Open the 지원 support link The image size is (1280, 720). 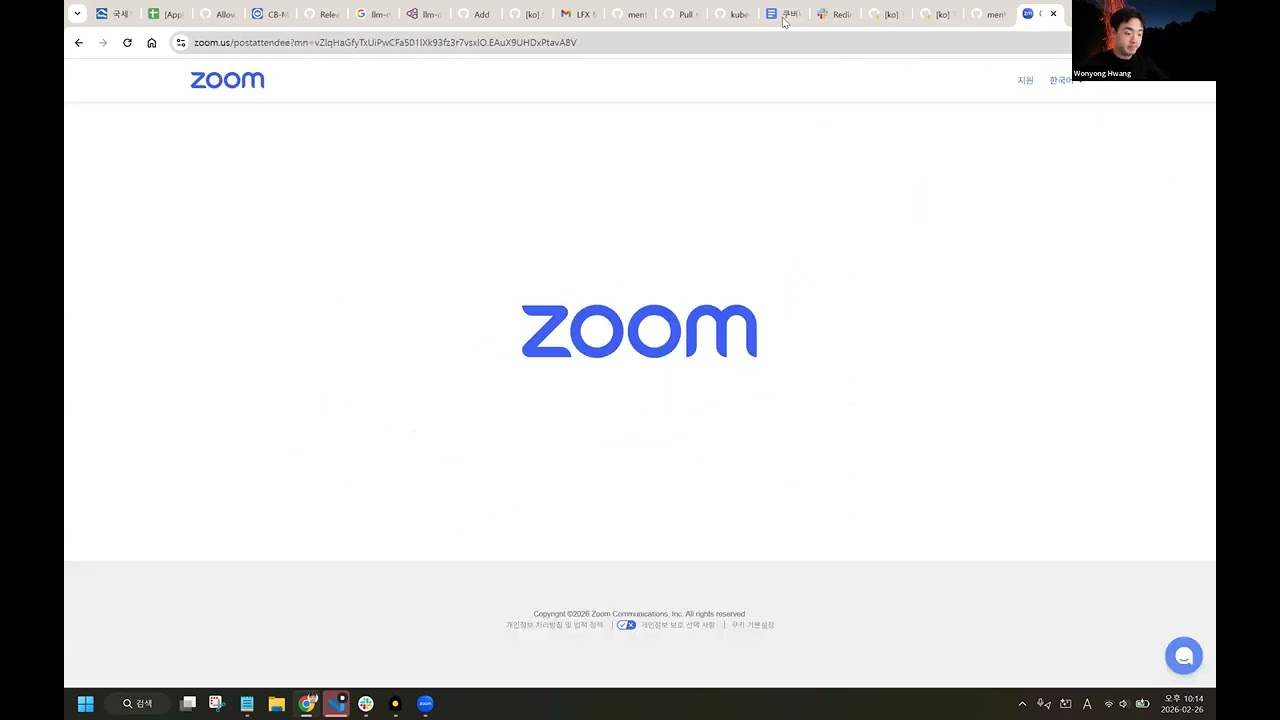pos(1025,80)
